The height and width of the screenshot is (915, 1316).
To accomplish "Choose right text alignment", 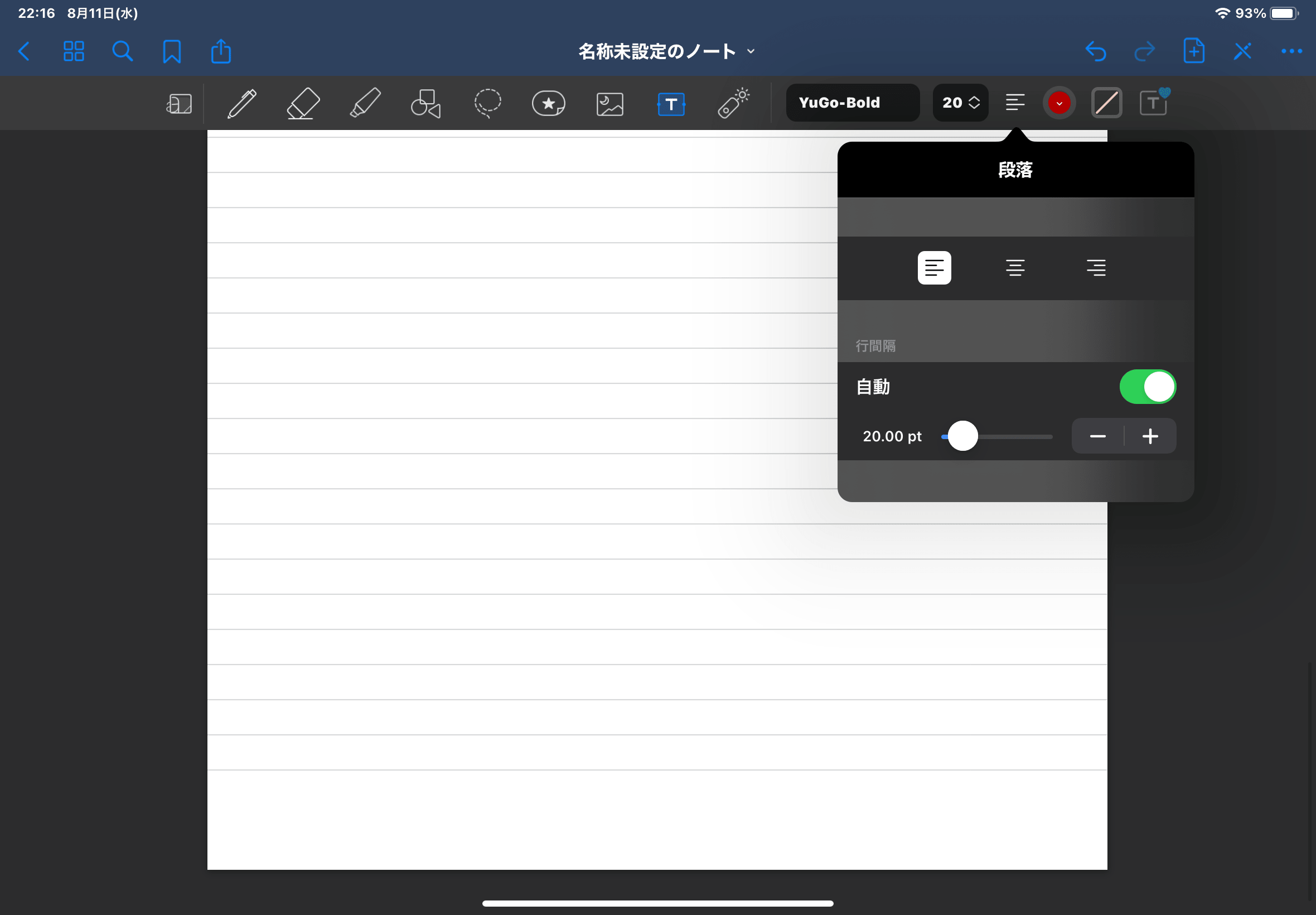I will tap(1095, 268).
